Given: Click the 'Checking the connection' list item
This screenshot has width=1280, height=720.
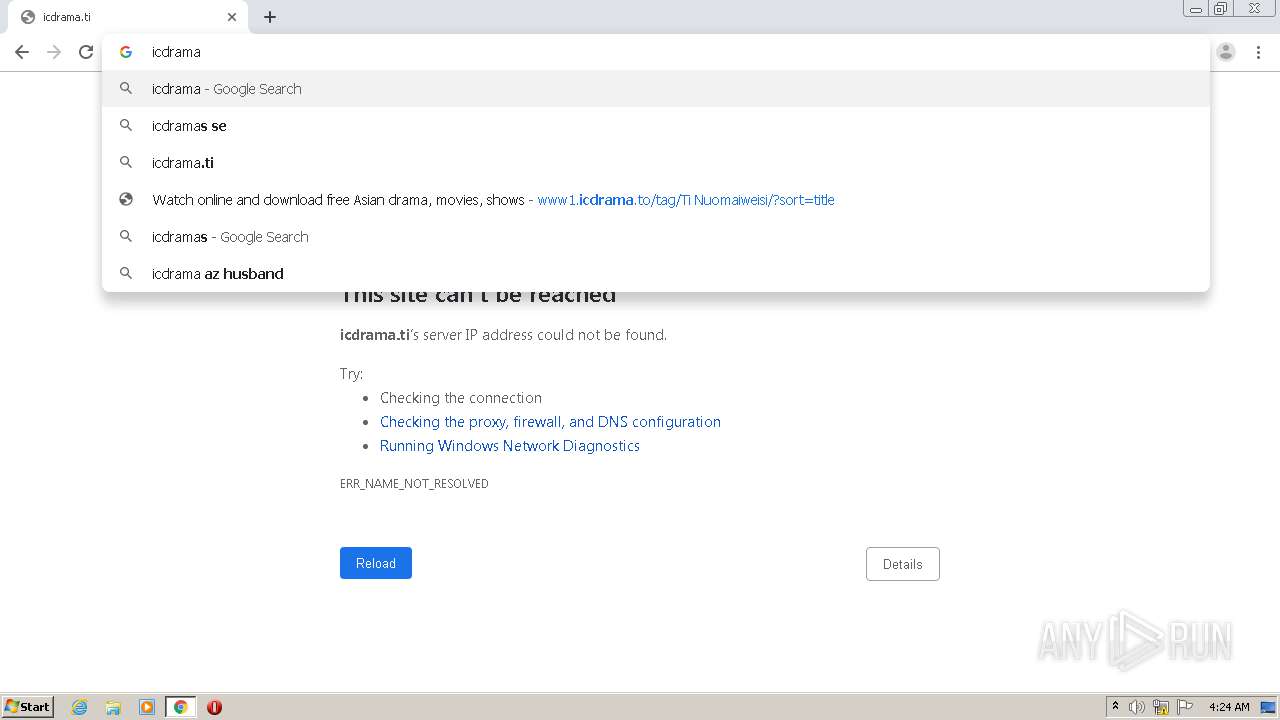Looking at the screenshot, I should coord(461,398).
